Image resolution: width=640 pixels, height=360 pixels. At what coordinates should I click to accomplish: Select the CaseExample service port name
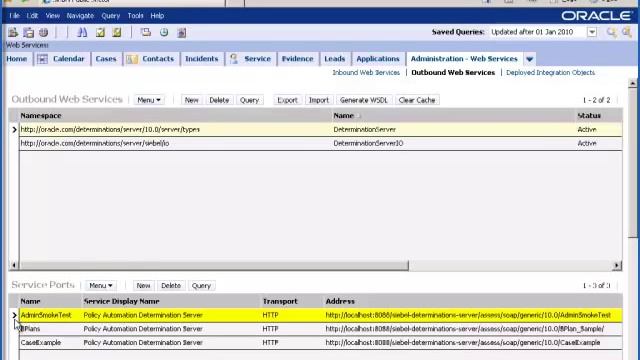[41, 343]
